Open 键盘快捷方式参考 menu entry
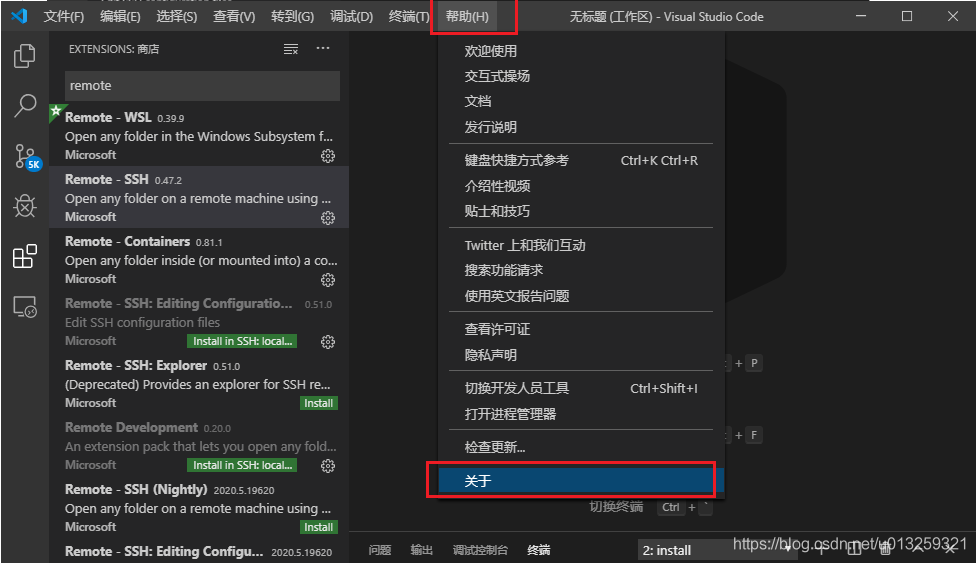Image resolution: width=976 pixels, height=563 pixels. [x=581, y=161]
